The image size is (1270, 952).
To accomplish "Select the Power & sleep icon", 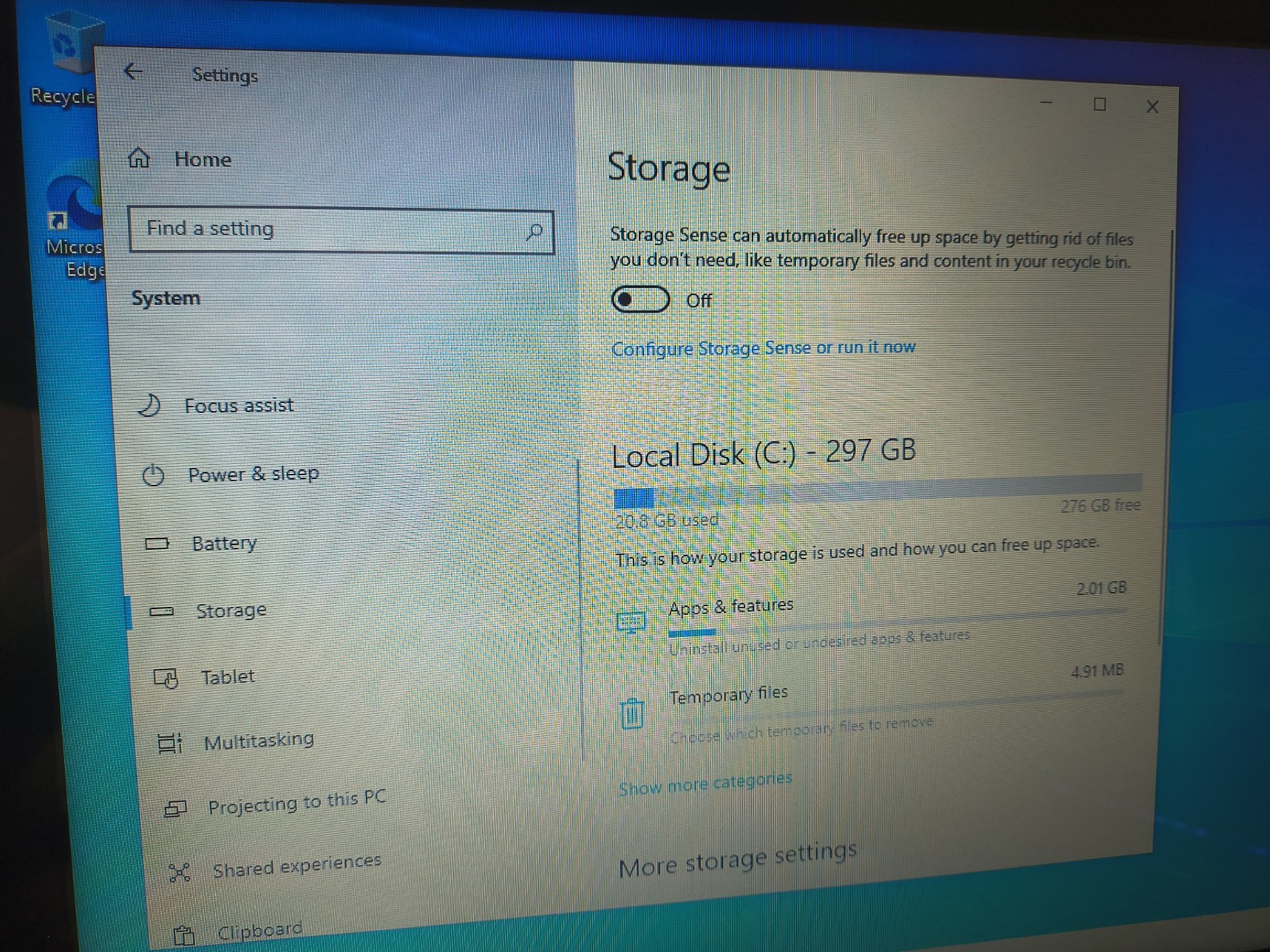I will click(153, 475).
